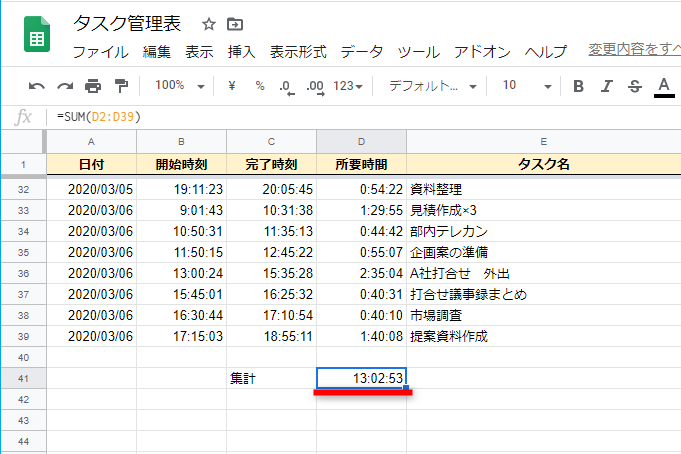
Task: Select the cell 企画案の準備
Action: (x=544, y=252)
